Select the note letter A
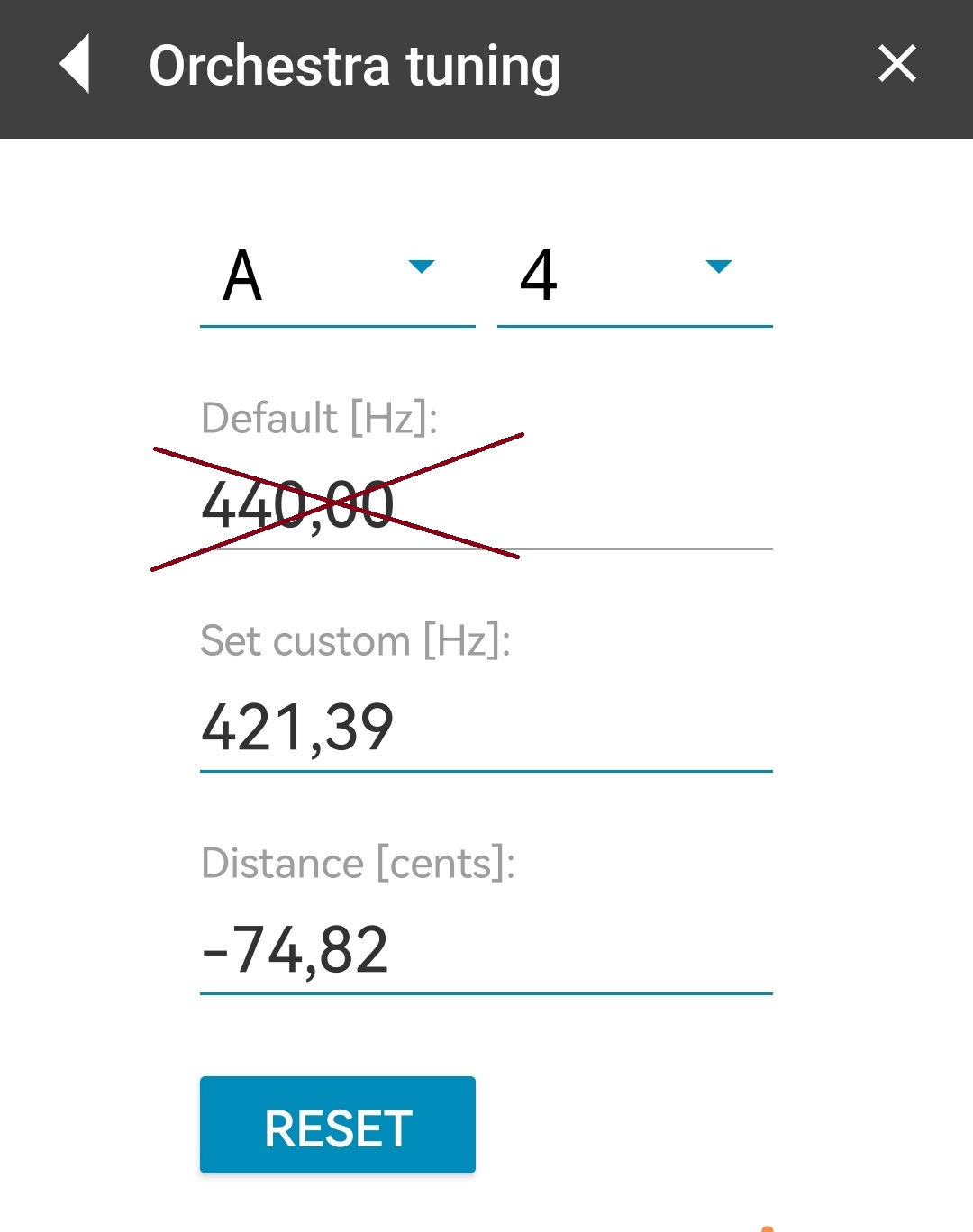The image size is (973, 1232). click(241, 279)
